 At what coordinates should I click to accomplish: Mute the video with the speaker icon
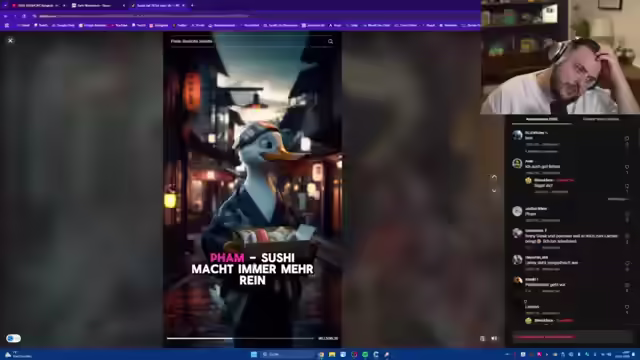tap(494, 338)
